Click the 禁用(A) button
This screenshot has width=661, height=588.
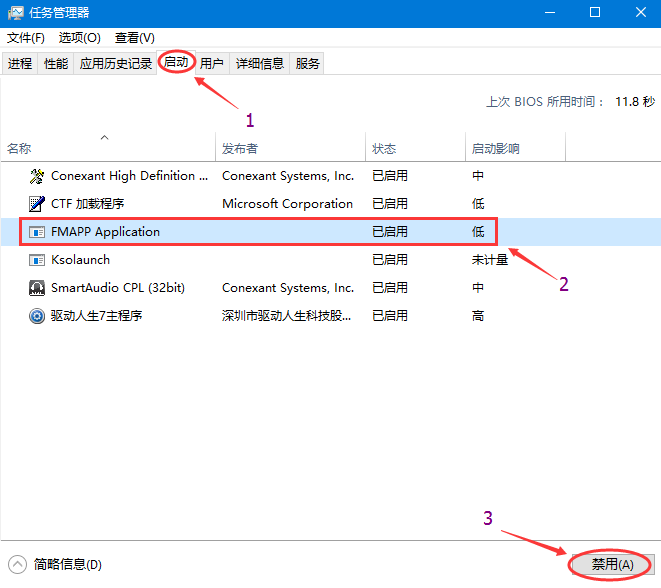pyautogui.click(x=612, y=564)
